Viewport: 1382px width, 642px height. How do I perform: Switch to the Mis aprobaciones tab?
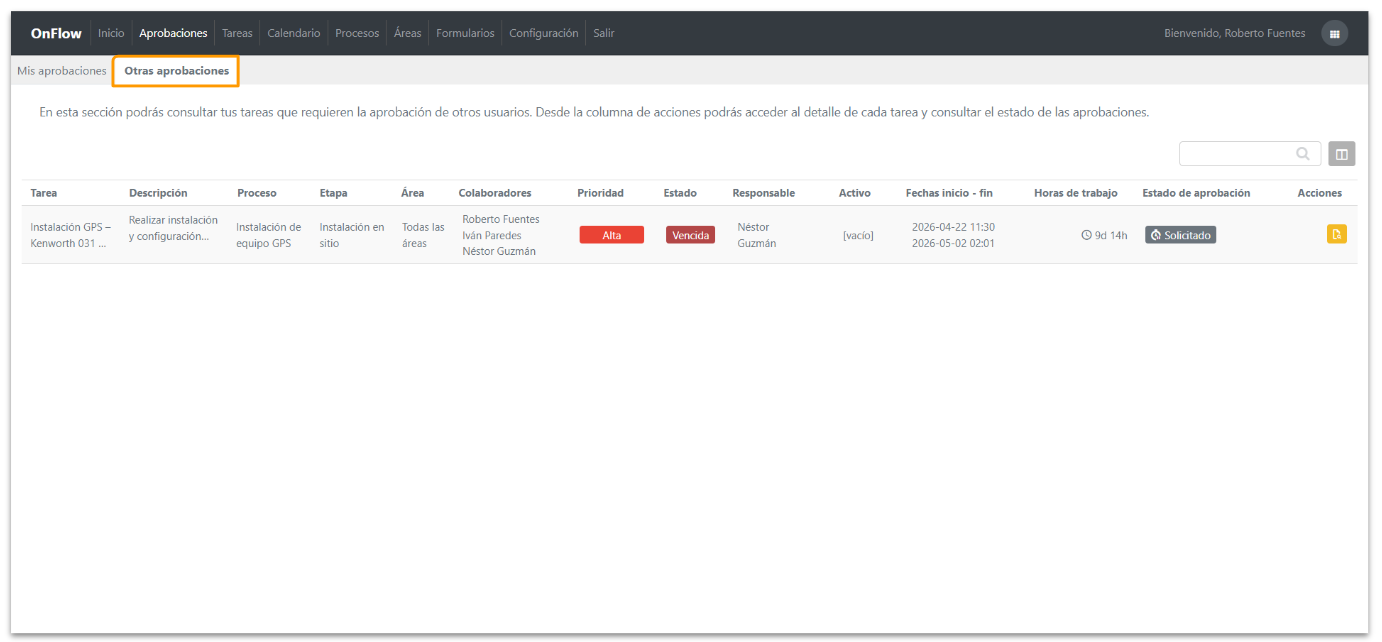point(62,71)
